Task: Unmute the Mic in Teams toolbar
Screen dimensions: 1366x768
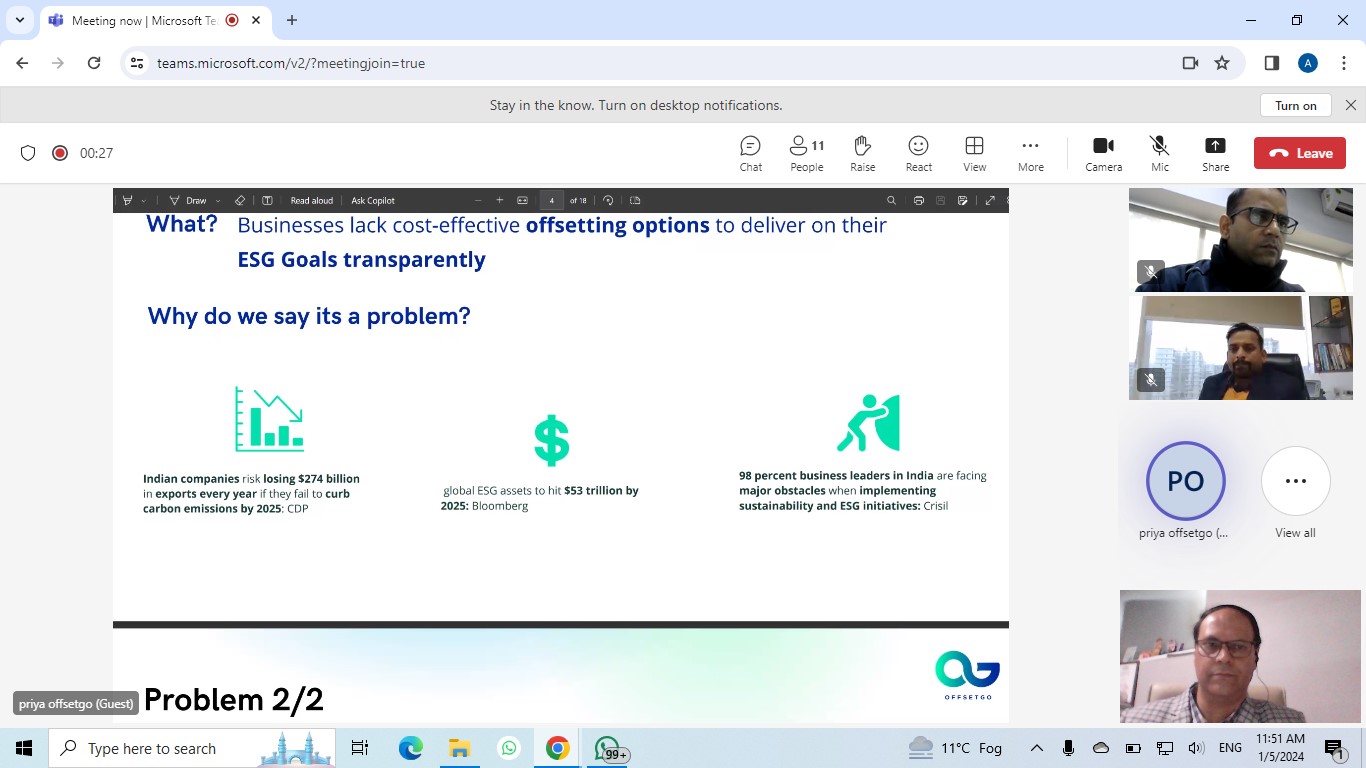Action: (1159, 153)
